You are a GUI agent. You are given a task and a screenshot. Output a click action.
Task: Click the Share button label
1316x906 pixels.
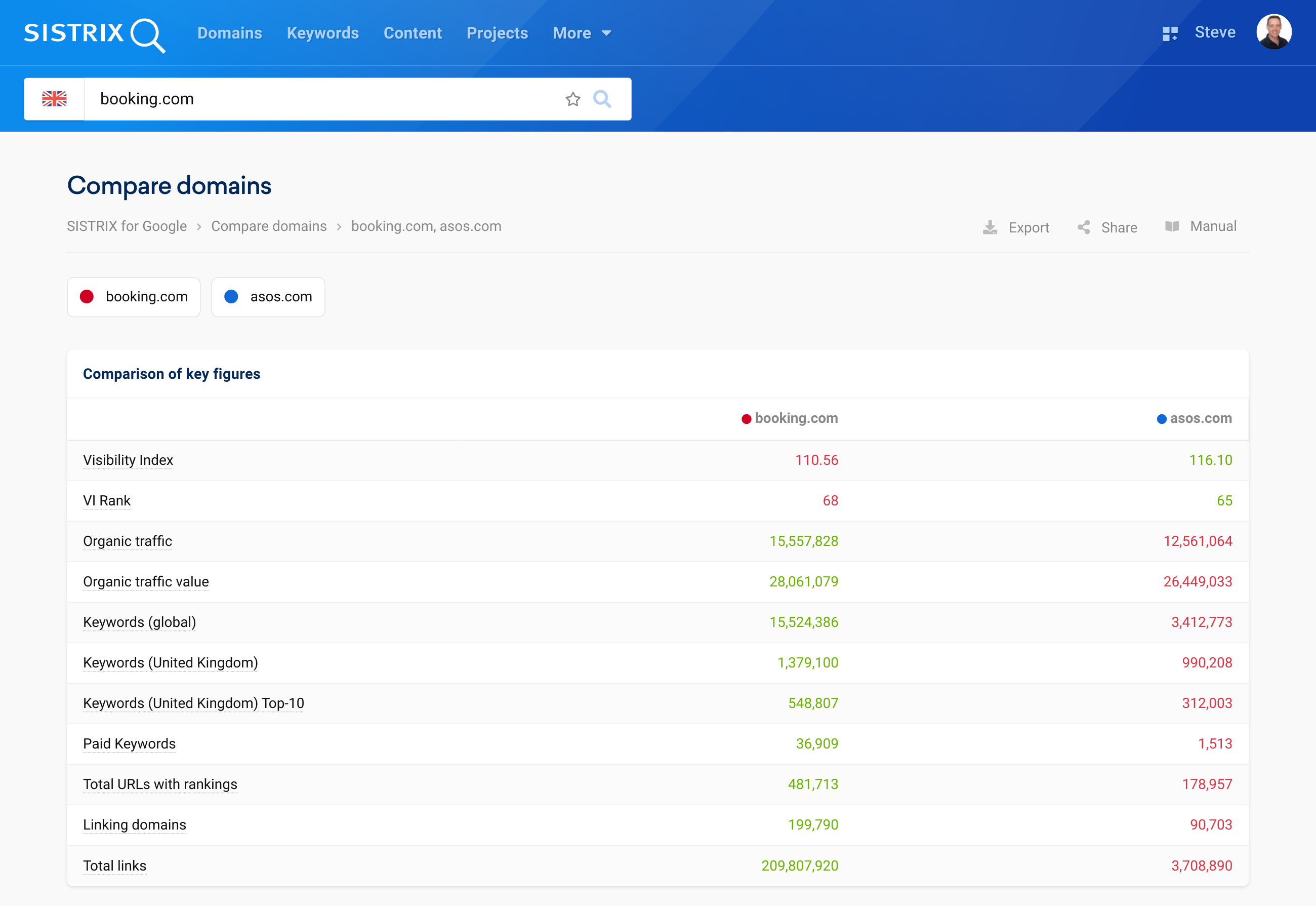coord(1119,227)
